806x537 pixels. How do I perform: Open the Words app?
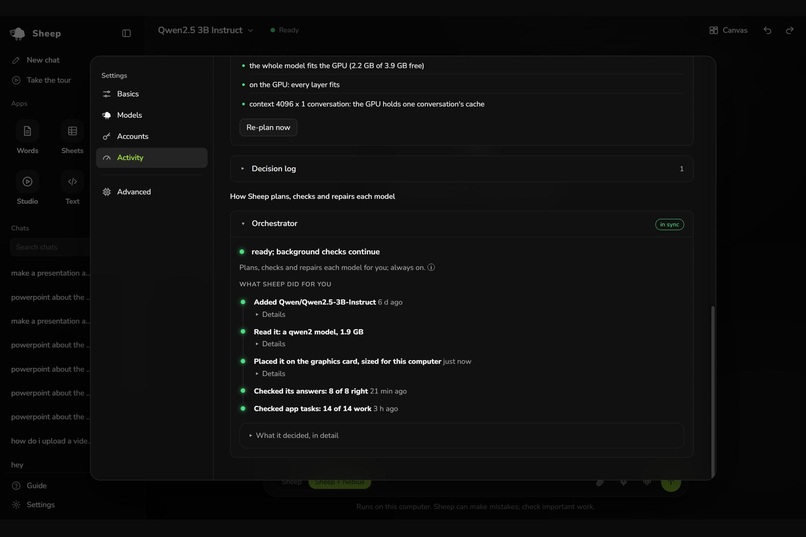(27, 137)
